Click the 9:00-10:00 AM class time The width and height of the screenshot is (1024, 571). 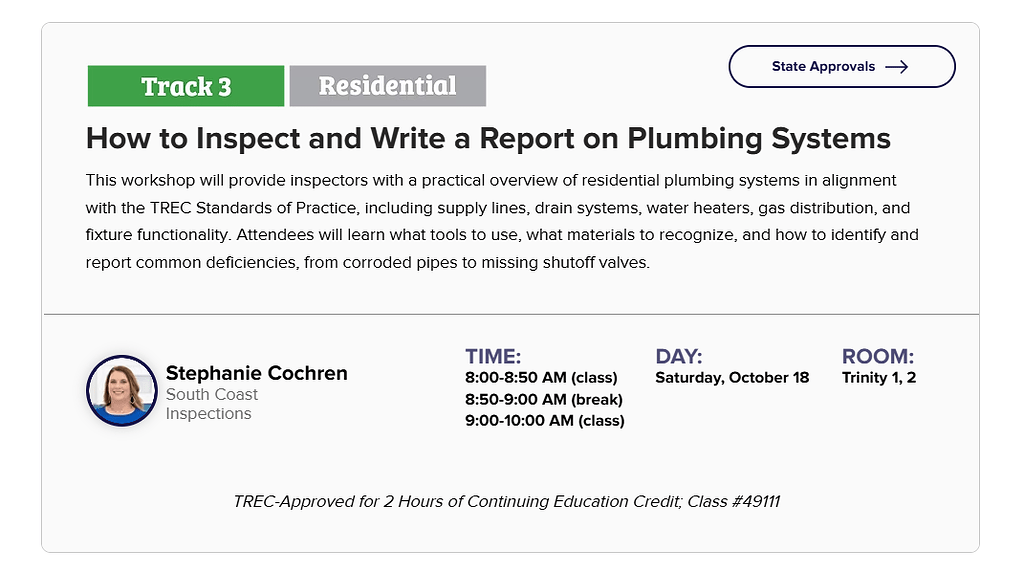545,421
